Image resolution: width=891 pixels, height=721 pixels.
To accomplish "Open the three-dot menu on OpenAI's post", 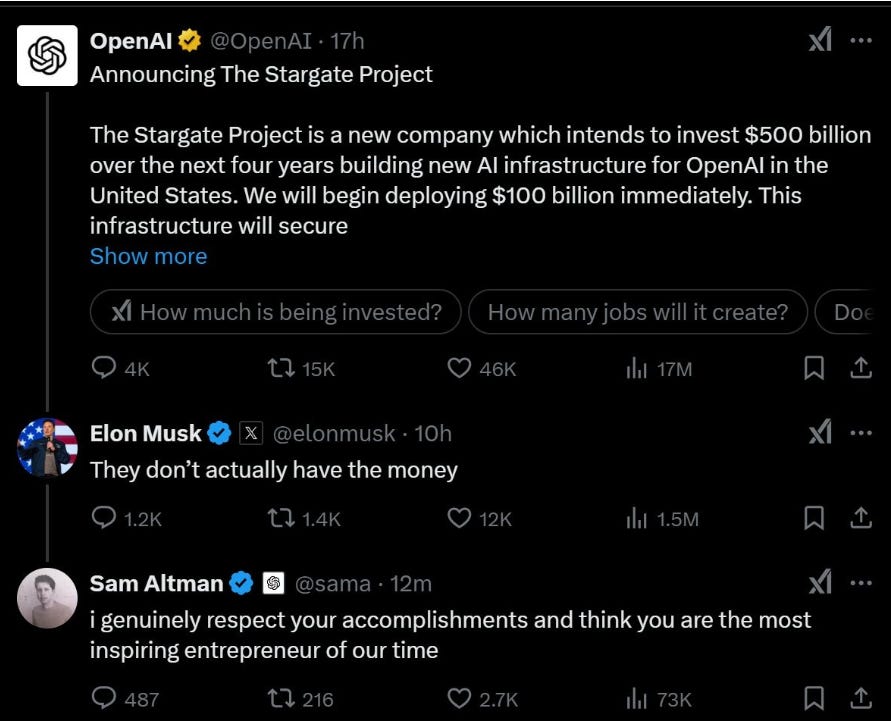I will pyautogui.click(x=861, y=40).
